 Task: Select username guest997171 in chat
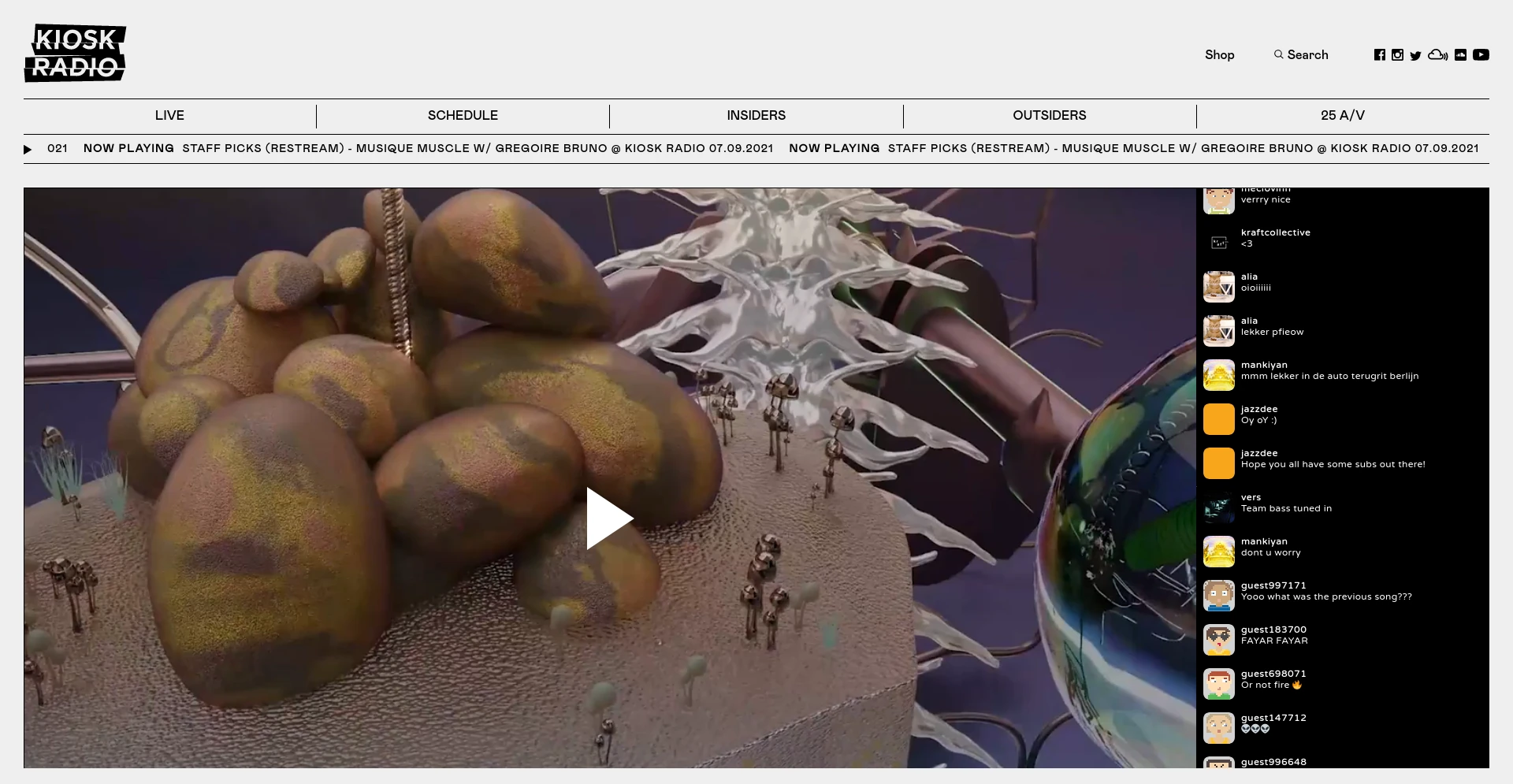pyautogui.click(x=1273, y=585)
